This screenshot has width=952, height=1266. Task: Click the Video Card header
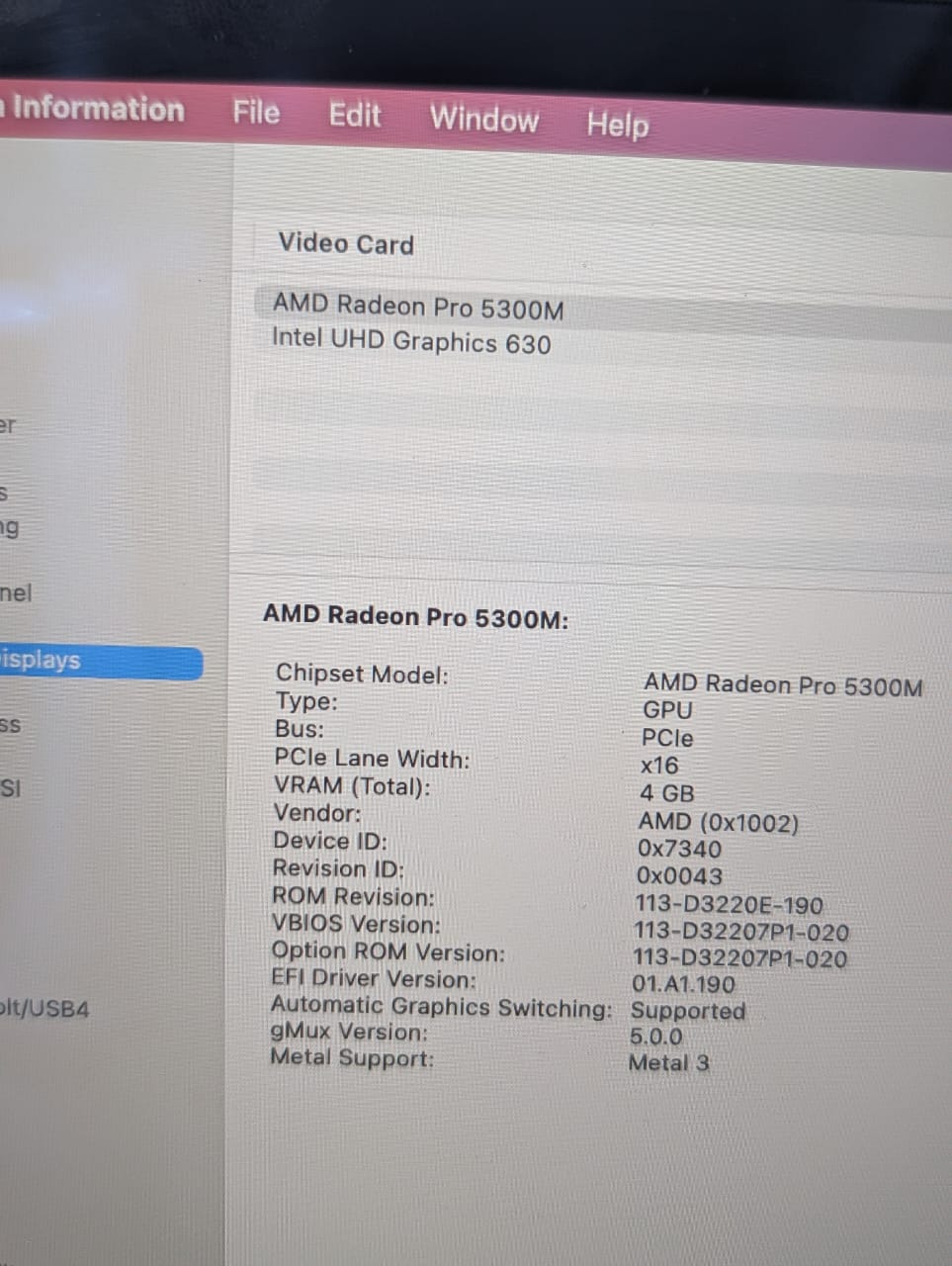(x=345, y=244)
